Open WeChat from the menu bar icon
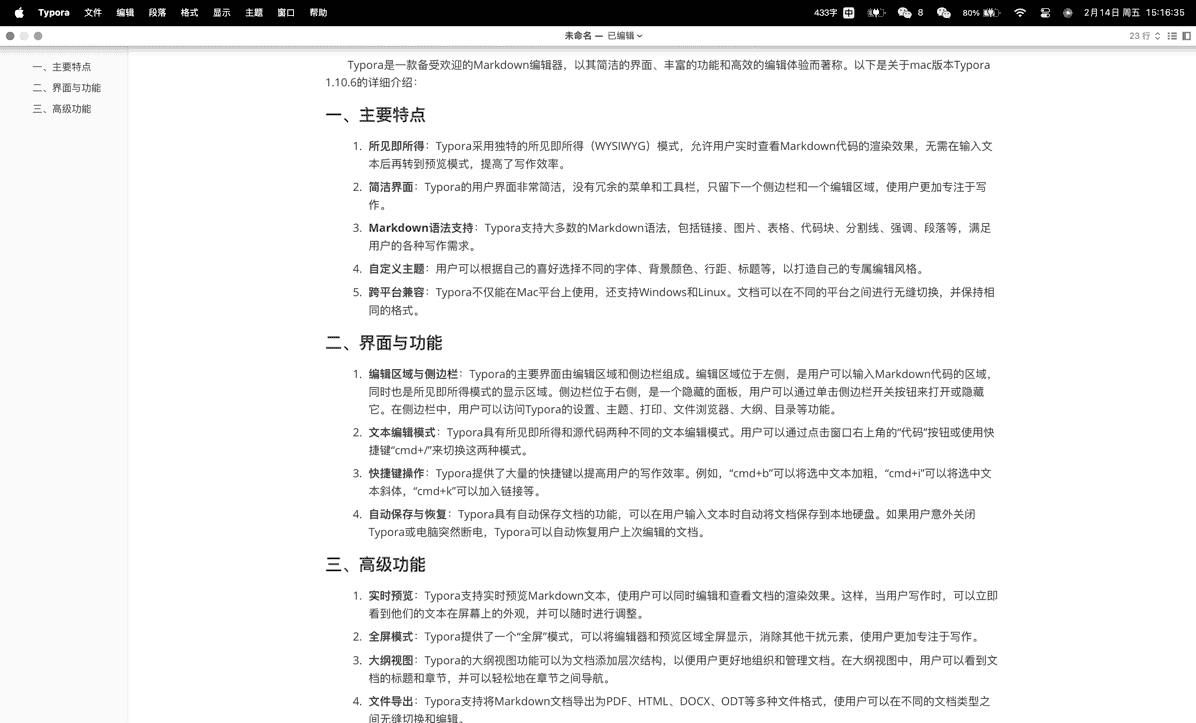 [905, 13]
